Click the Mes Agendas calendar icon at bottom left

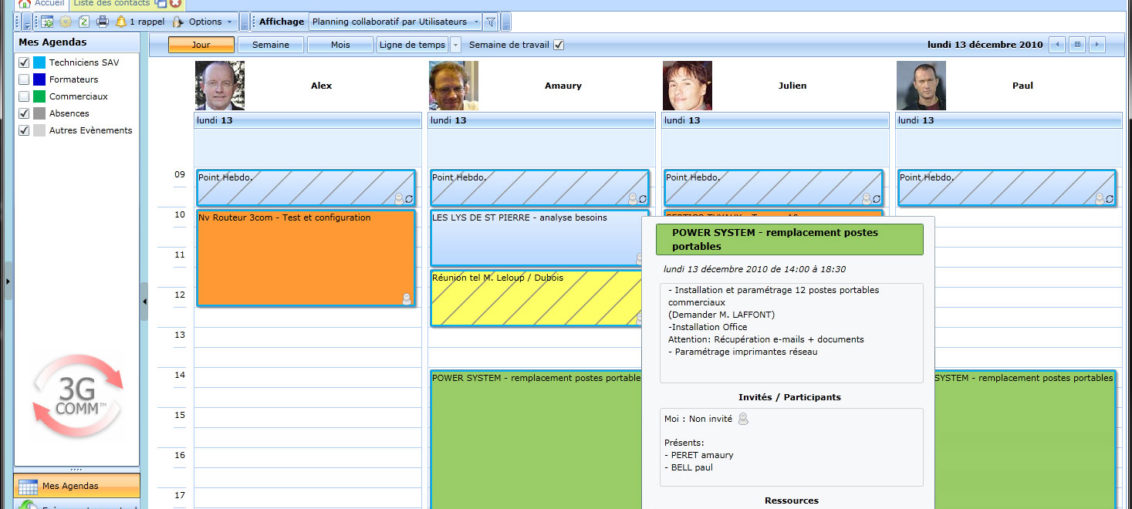coord(29,487)
